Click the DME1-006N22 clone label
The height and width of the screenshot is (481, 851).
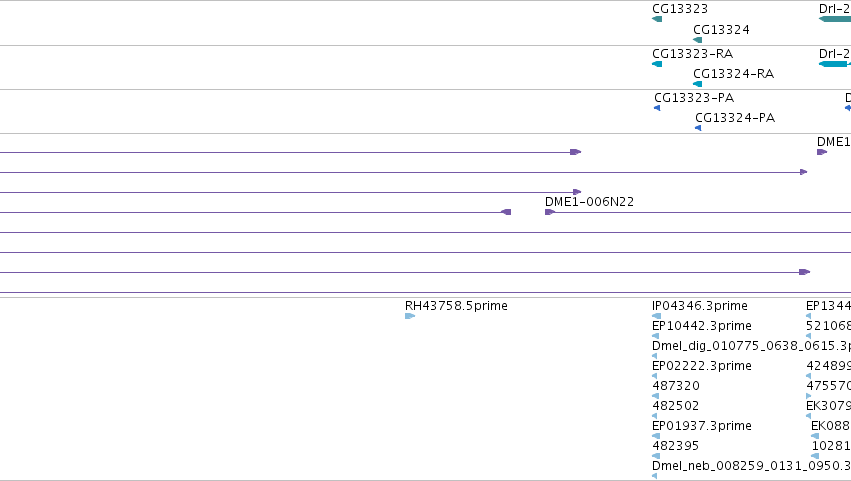[589, 202]
